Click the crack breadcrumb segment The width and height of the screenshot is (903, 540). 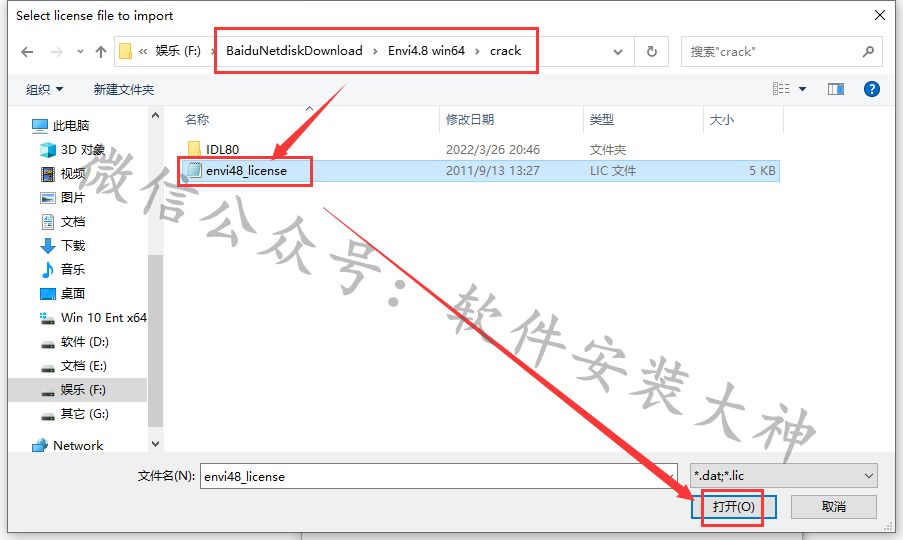[x=505, y=51]
